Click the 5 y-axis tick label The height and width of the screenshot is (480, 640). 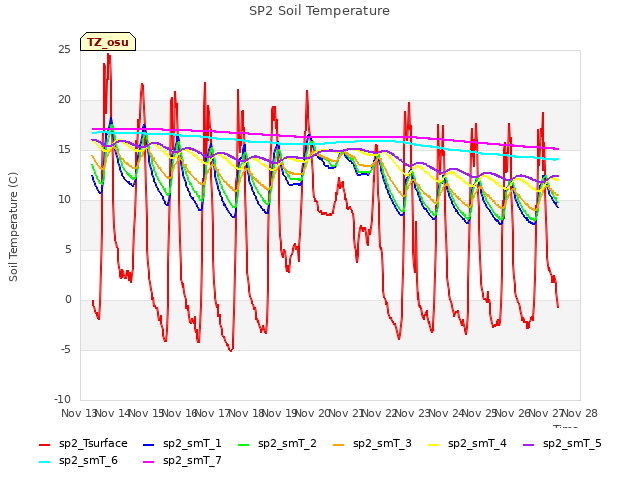point(68,250)
